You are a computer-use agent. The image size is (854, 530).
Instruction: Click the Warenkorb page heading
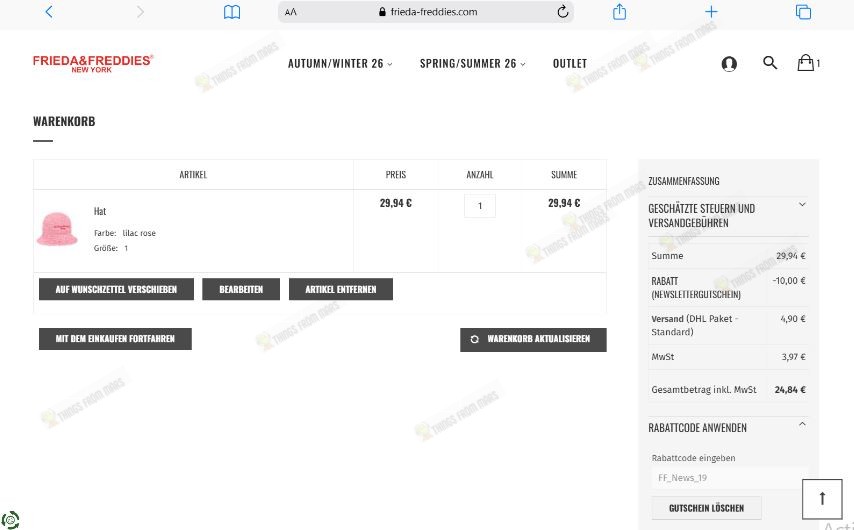tap(64, 121)
